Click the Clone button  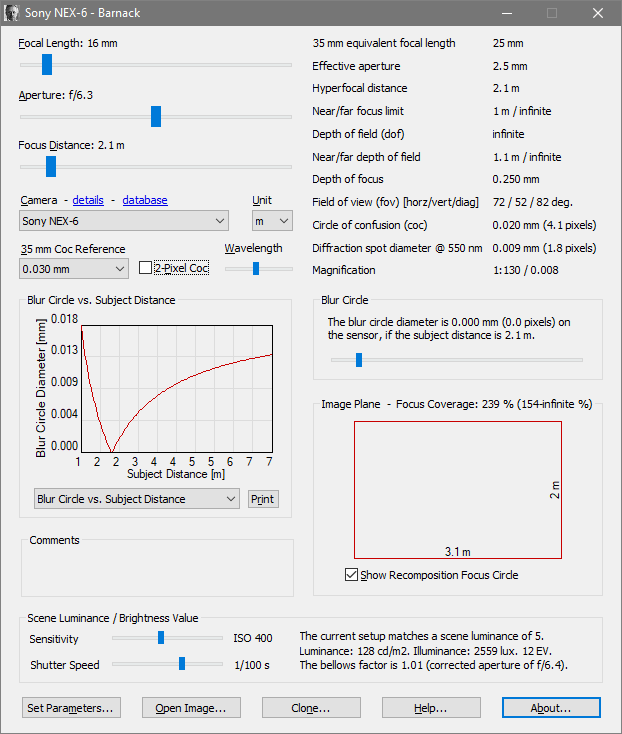(311, 708)
